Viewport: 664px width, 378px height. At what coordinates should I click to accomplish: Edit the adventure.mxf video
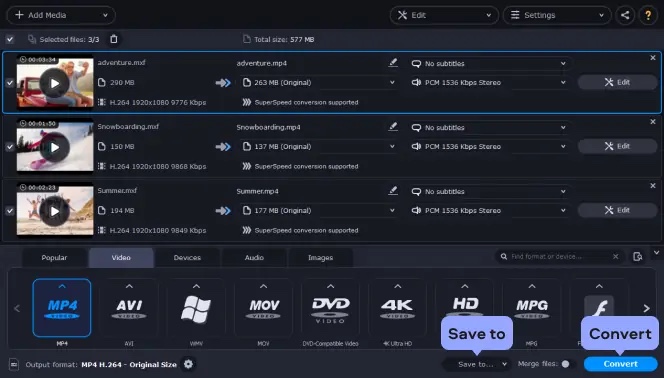pyautogui.click(x=617, y=82)
